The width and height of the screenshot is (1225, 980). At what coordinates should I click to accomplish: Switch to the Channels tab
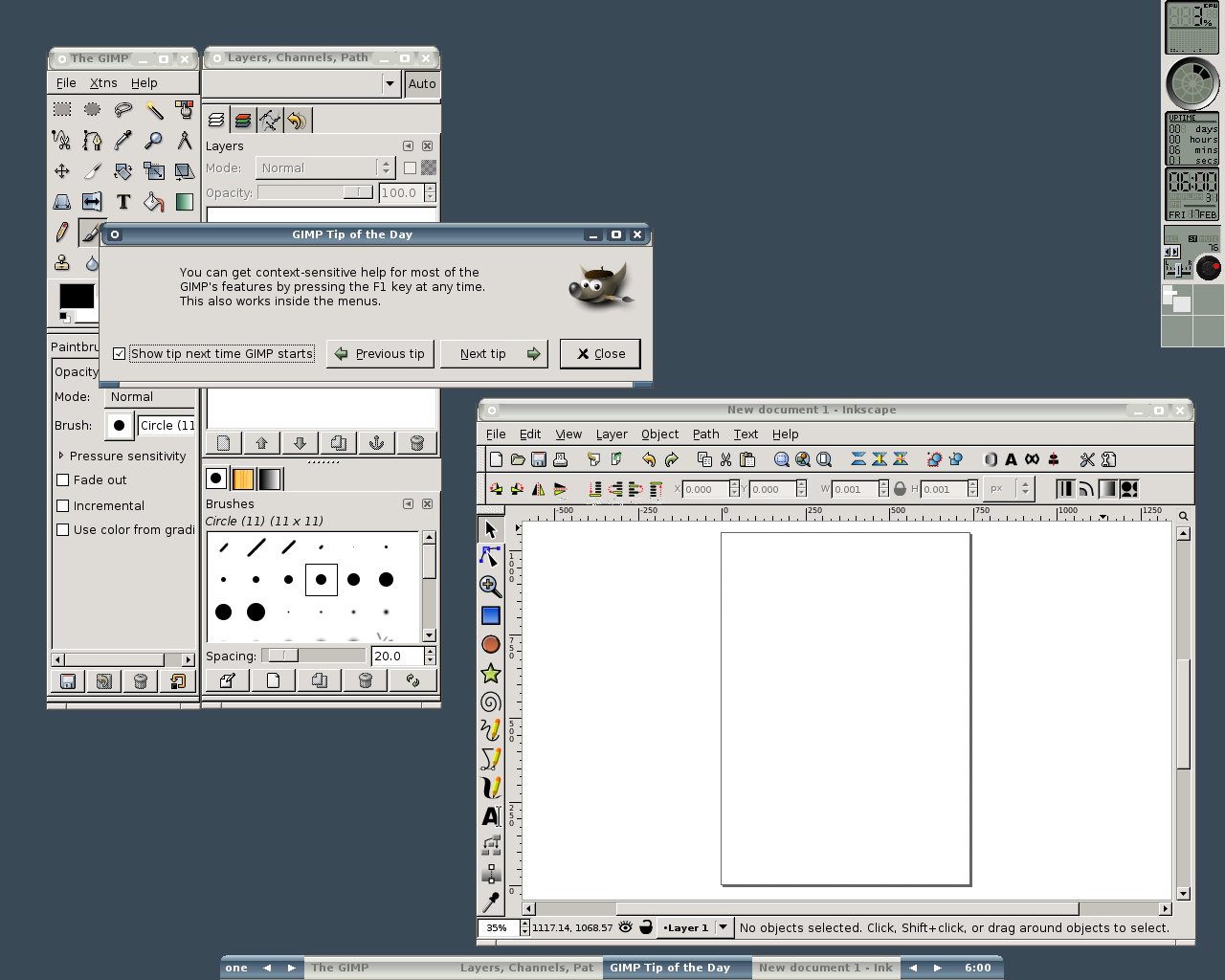pos(243,121)
